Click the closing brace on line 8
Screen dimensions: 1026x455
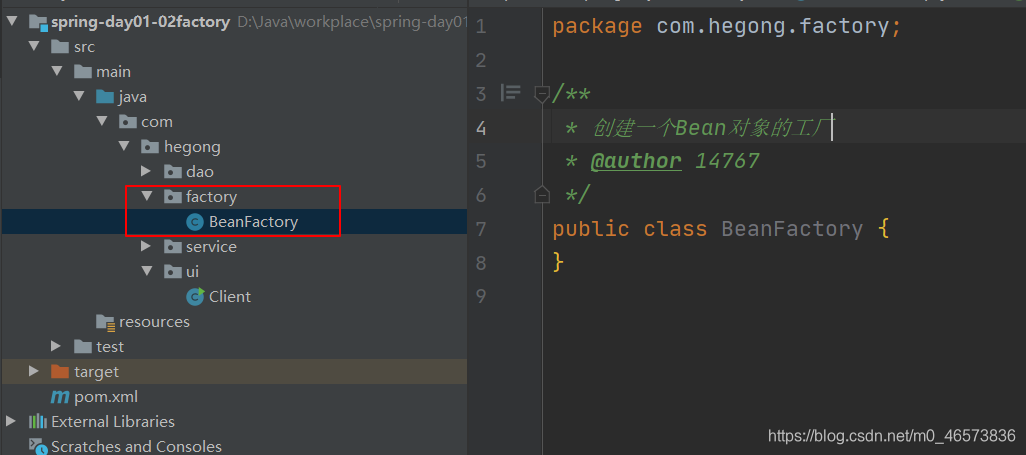(558, 263)
